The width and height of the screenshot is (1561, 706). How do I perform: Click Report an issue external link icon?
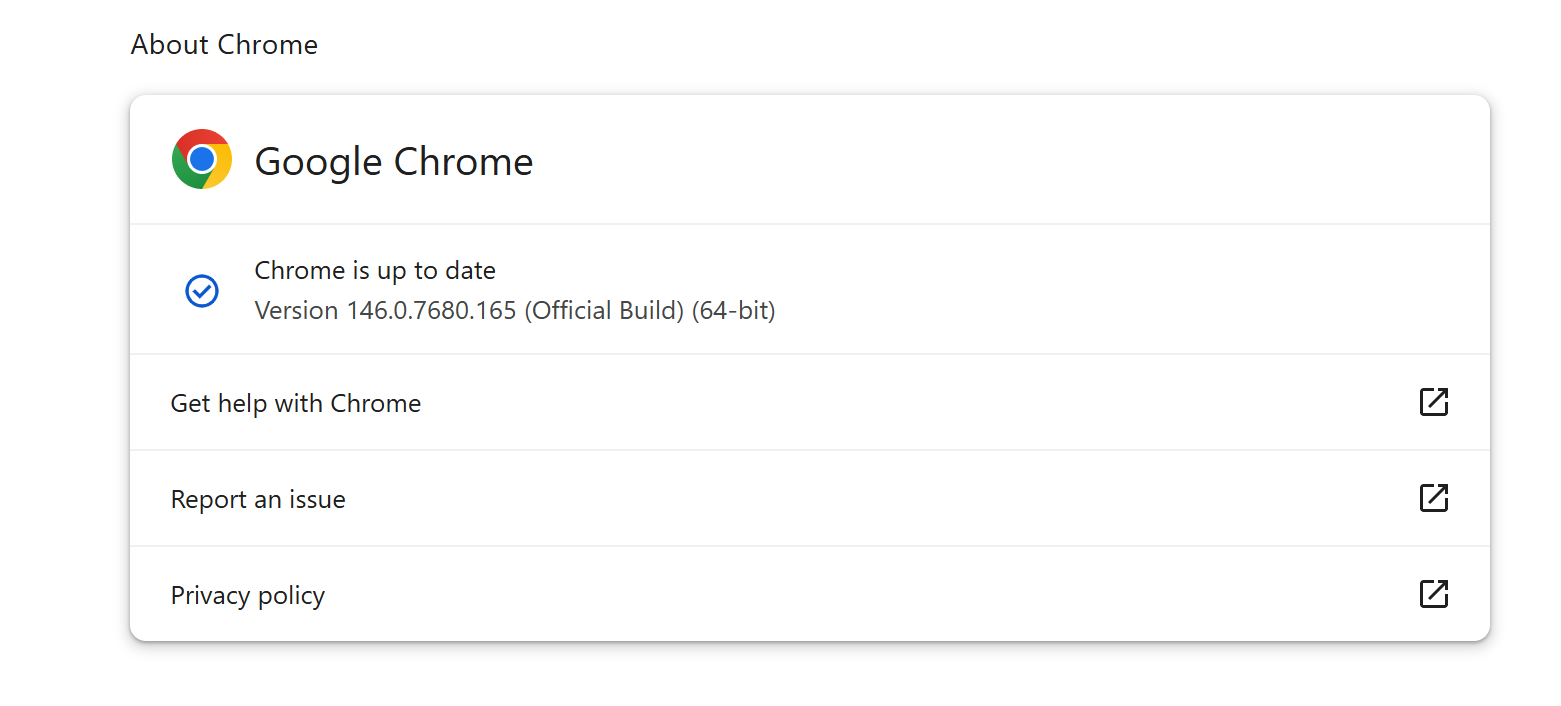[1434, 498]
